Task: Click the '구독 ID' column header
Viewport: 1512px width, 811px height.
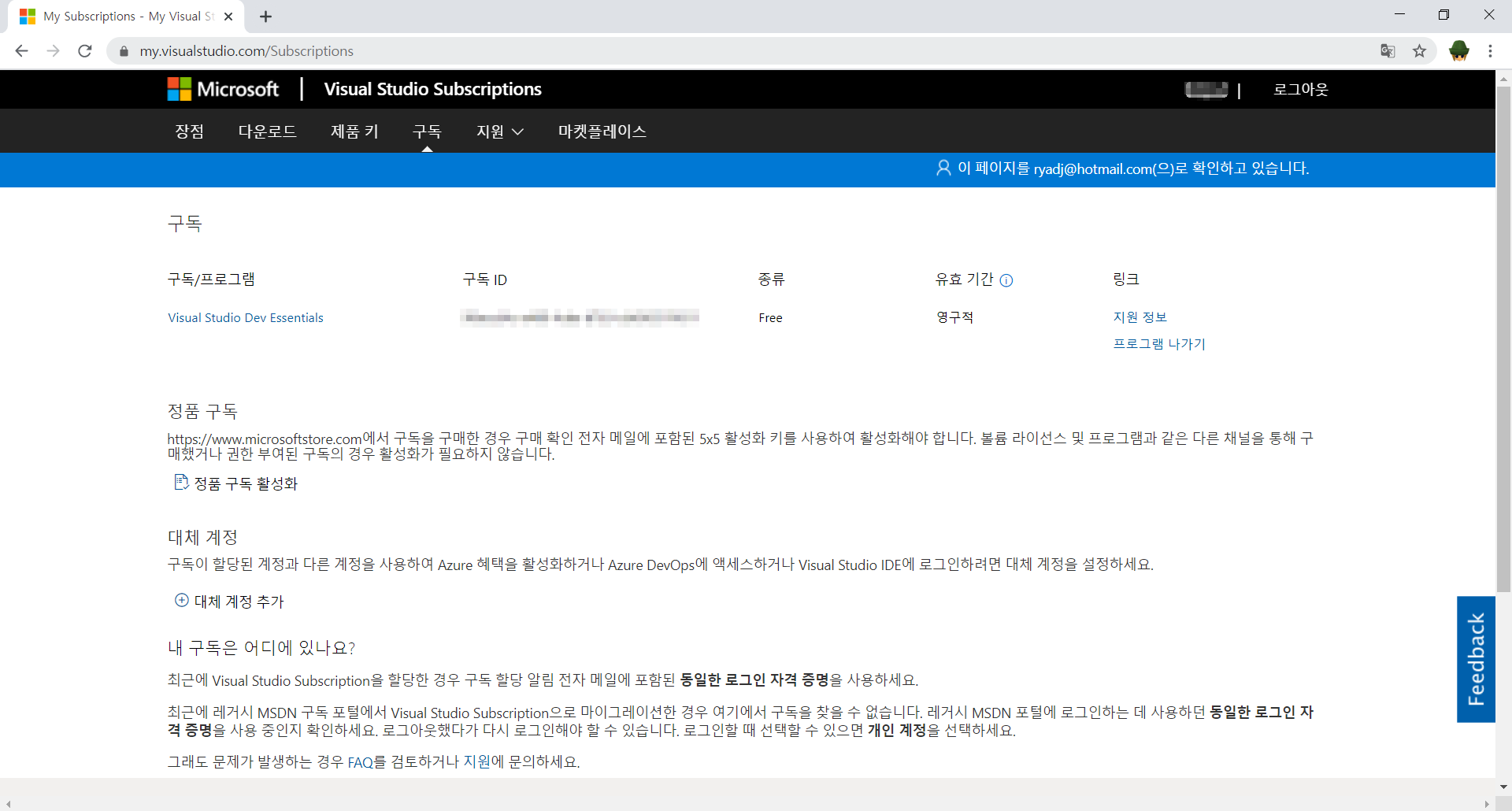Action: (x=485, y=280)
